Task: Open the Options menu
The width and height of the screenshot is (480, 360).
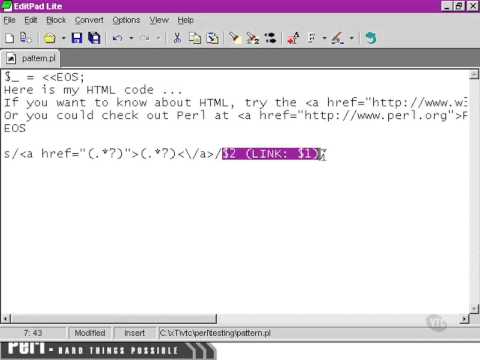Action: point(126,20)
